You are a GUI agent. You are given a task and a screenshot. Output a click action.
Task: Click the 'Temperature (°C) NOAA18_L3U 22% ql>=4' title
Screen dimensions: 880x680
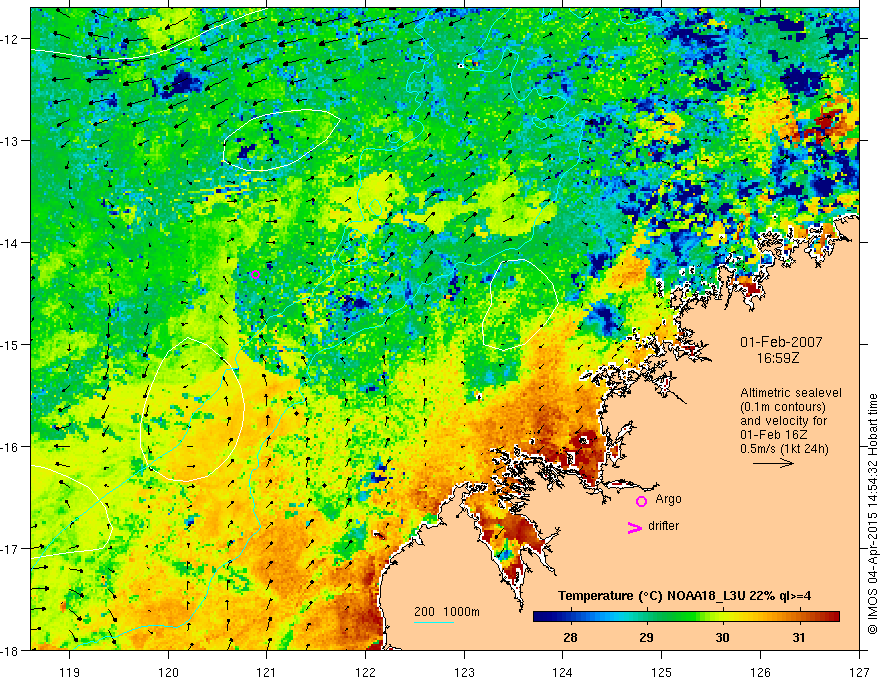click(684, 596)
